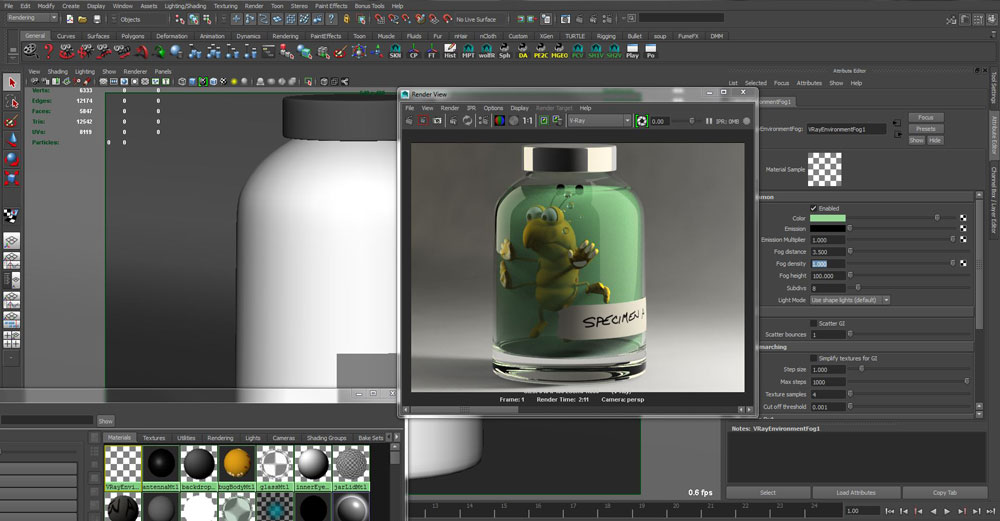1000x521 pixels.
Task: Open the Bonus Tools menu
Action: (x=369, y=6)
